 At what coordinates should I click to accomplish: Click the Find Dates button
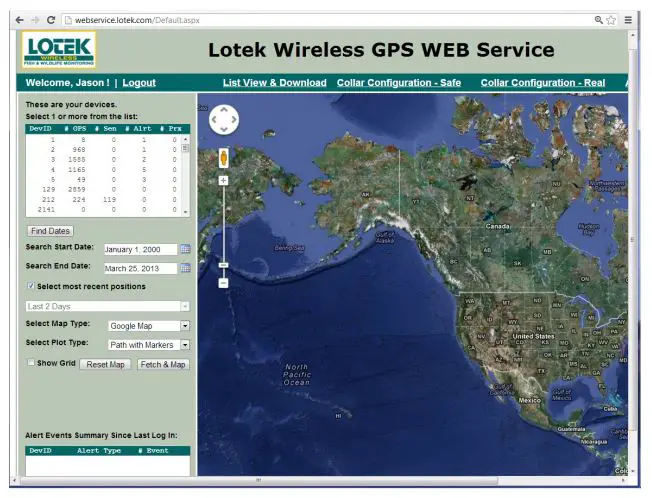(50, 231)
